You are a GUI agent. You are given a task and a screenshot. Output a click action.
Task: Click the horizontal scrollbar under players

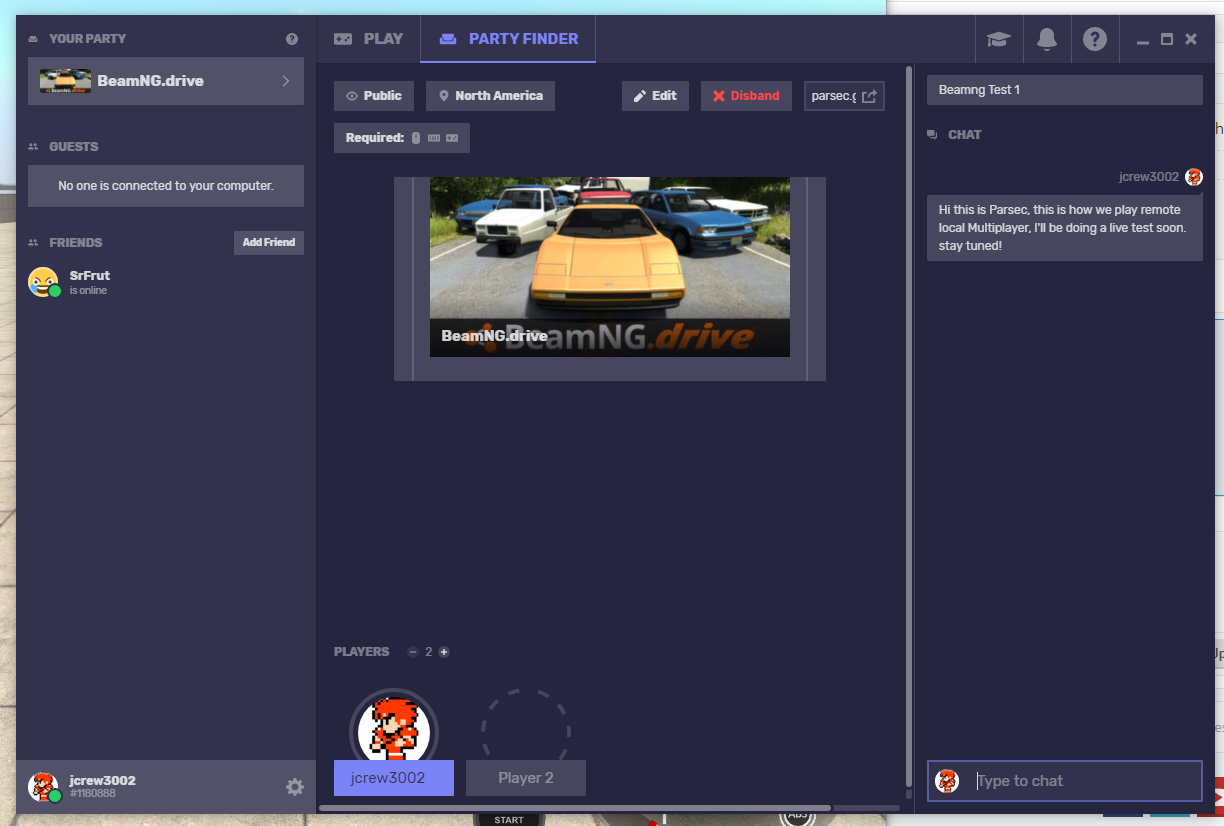(575, 808)
